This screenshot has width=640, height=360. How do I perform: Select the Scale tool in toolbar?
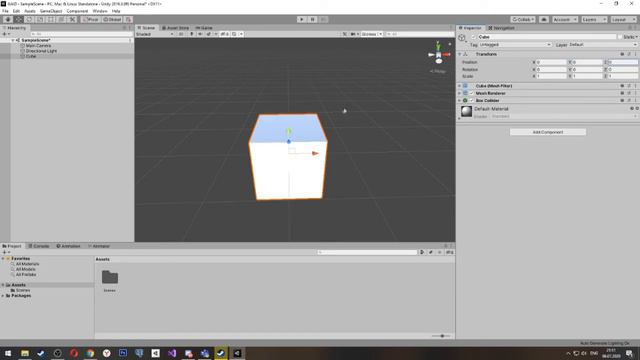(40, 19)
